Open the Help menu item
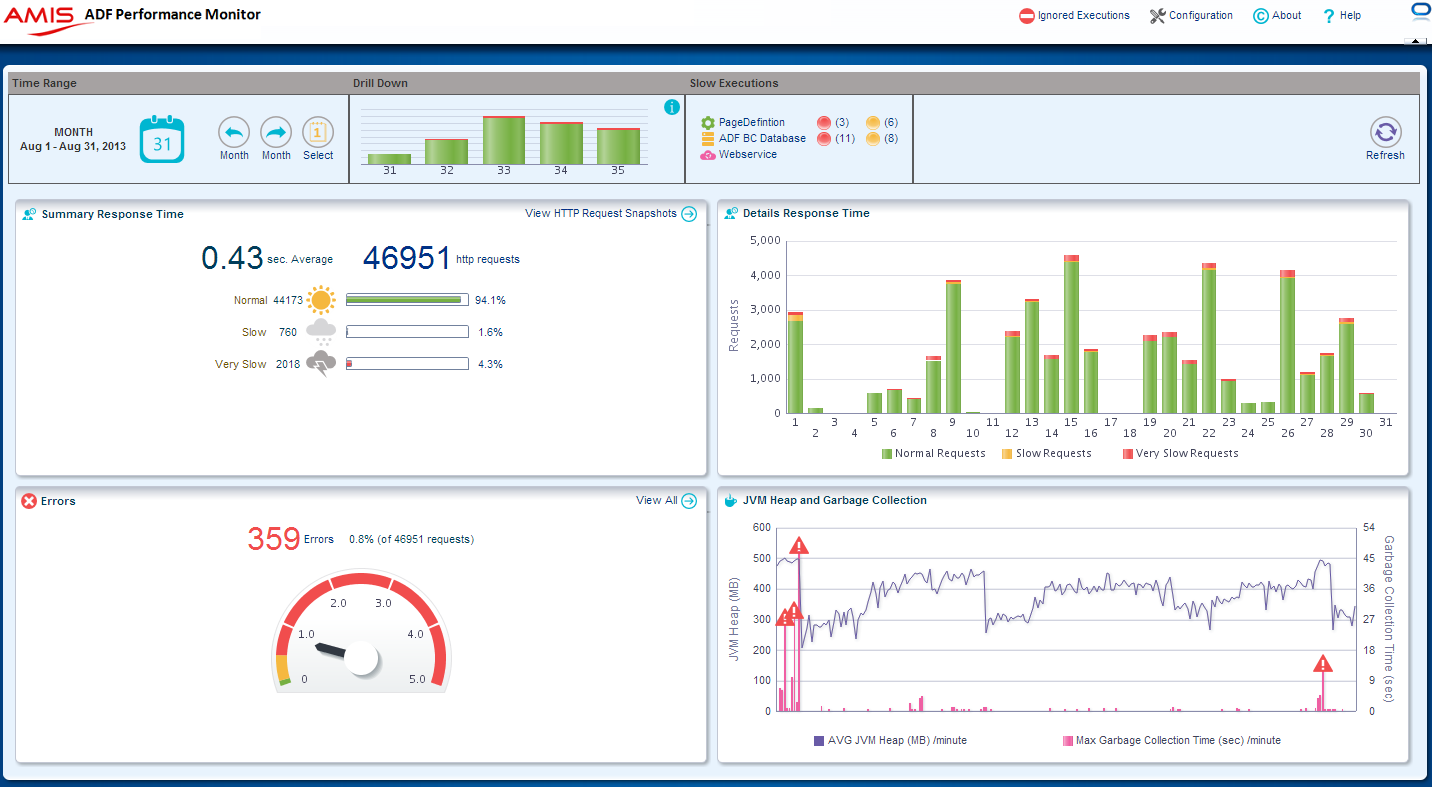This screenshot has height=787, width=1432. click(1341, 15)
